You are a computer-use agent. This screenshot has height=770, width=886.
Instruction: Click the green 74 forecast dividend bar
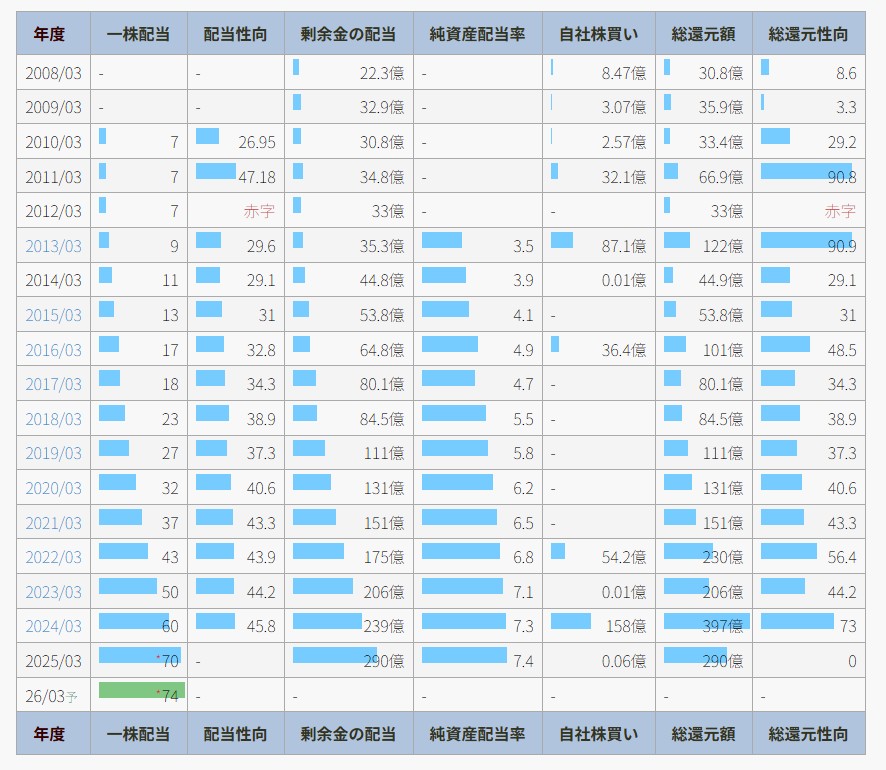pos(142,690)
